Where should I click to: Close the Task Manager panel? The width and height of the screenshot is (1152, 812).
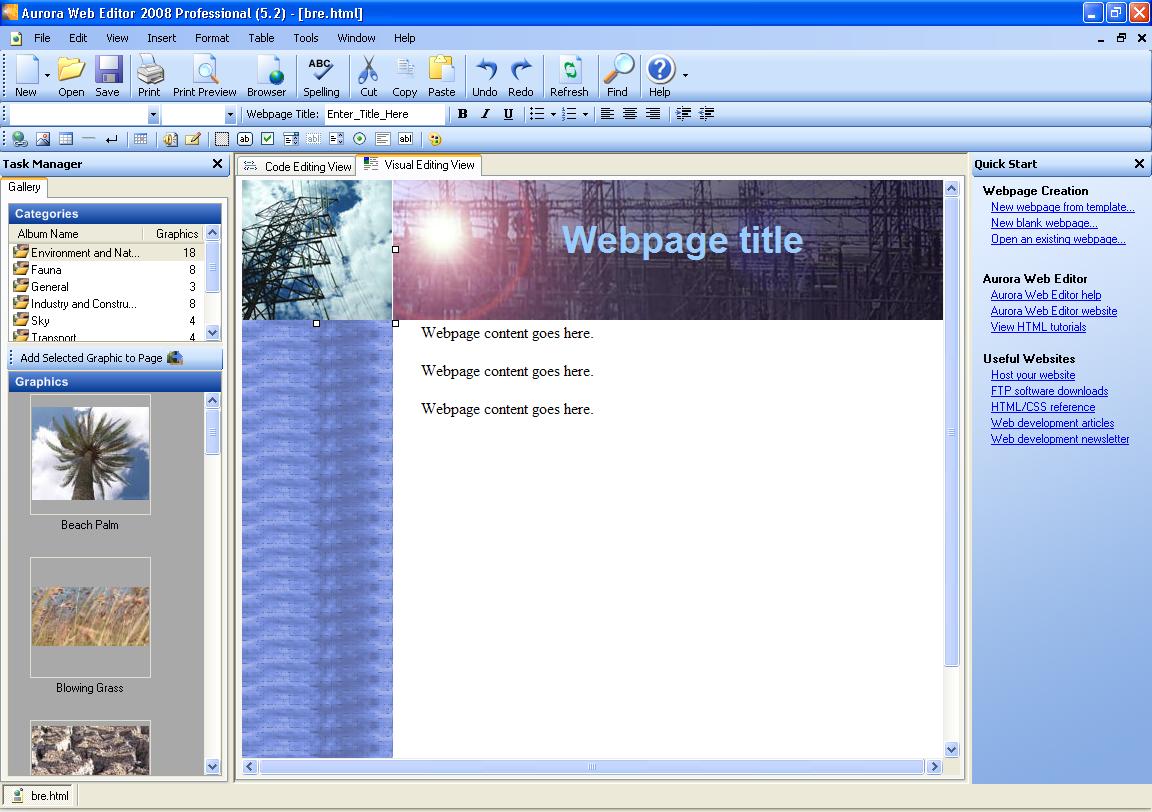click(x=217, y=164)
